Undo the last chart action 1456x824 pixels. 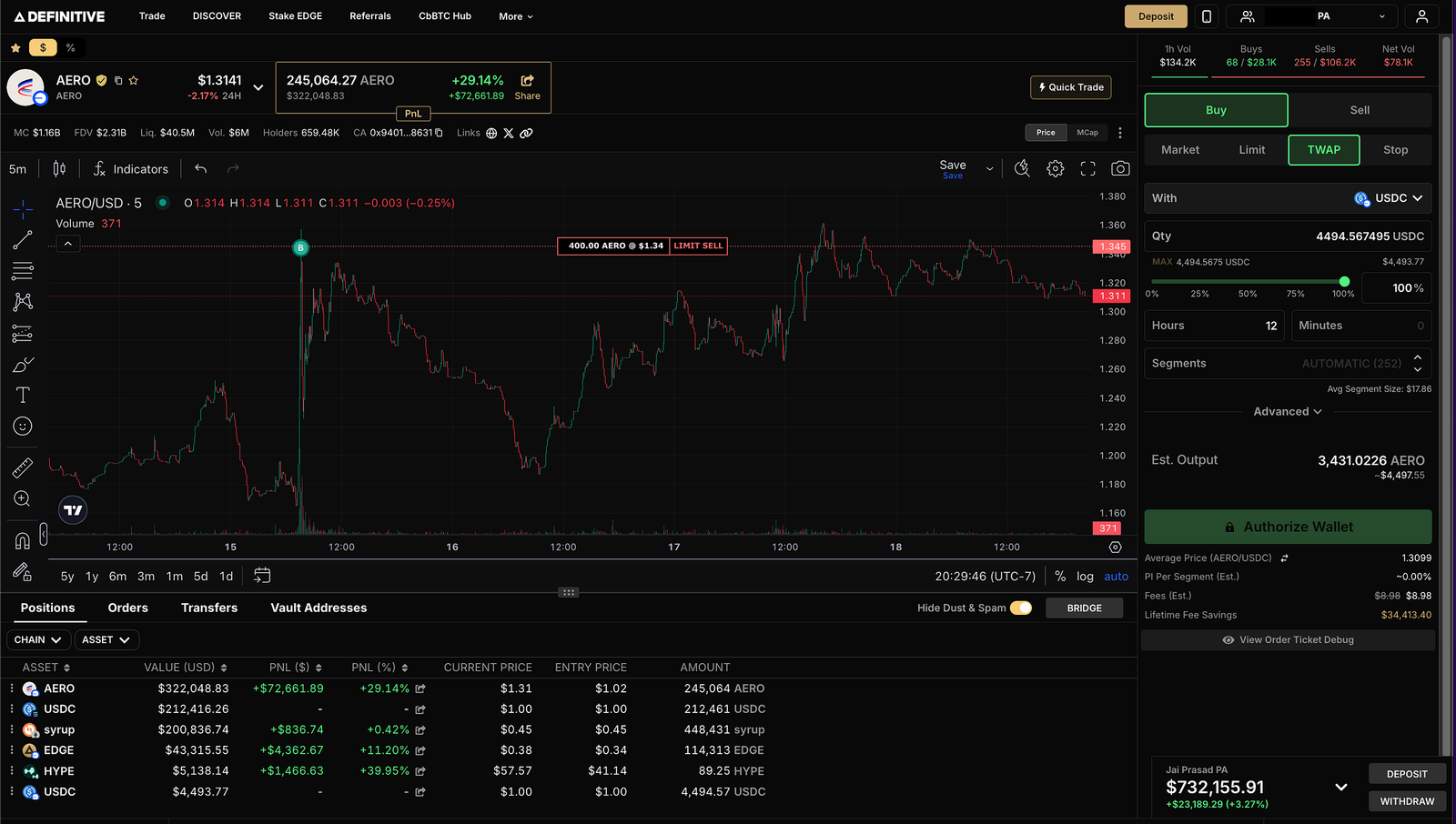coord(201,169)
